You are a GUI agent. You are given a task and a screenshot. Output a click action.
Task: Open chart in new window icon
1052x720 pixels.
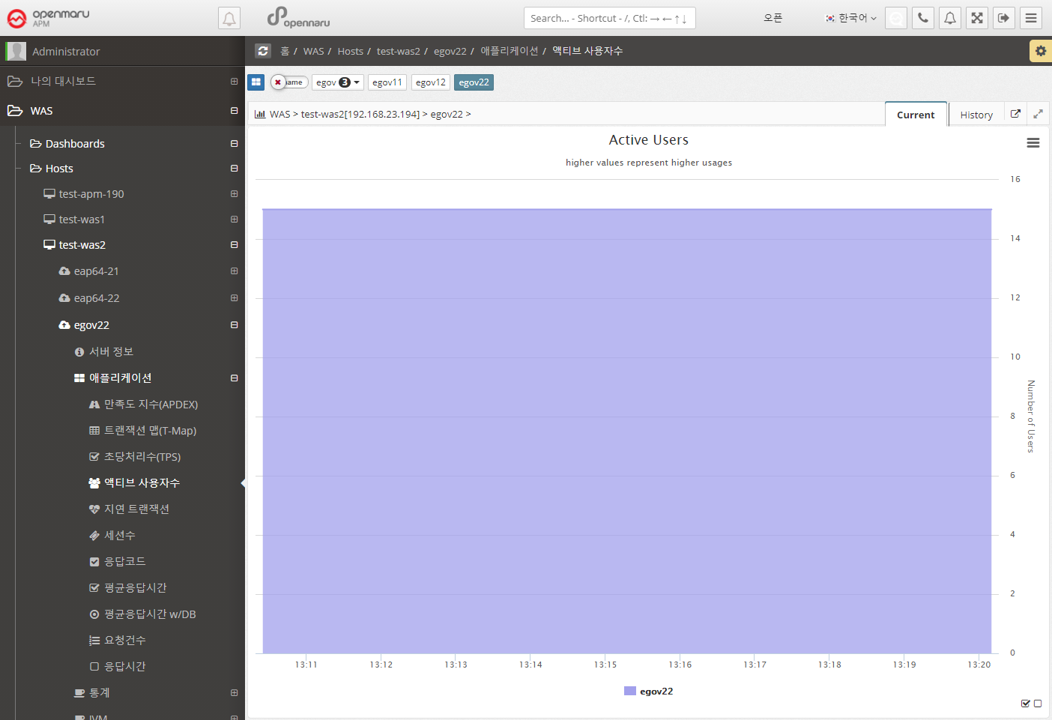1015,114
